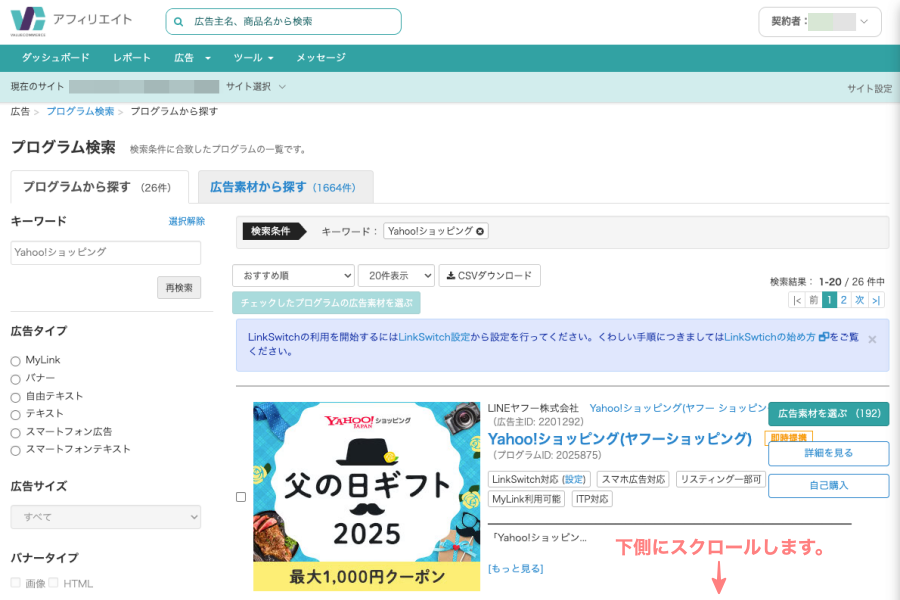Open the 20件表示 count dropdown

click(x=396, y=276)
